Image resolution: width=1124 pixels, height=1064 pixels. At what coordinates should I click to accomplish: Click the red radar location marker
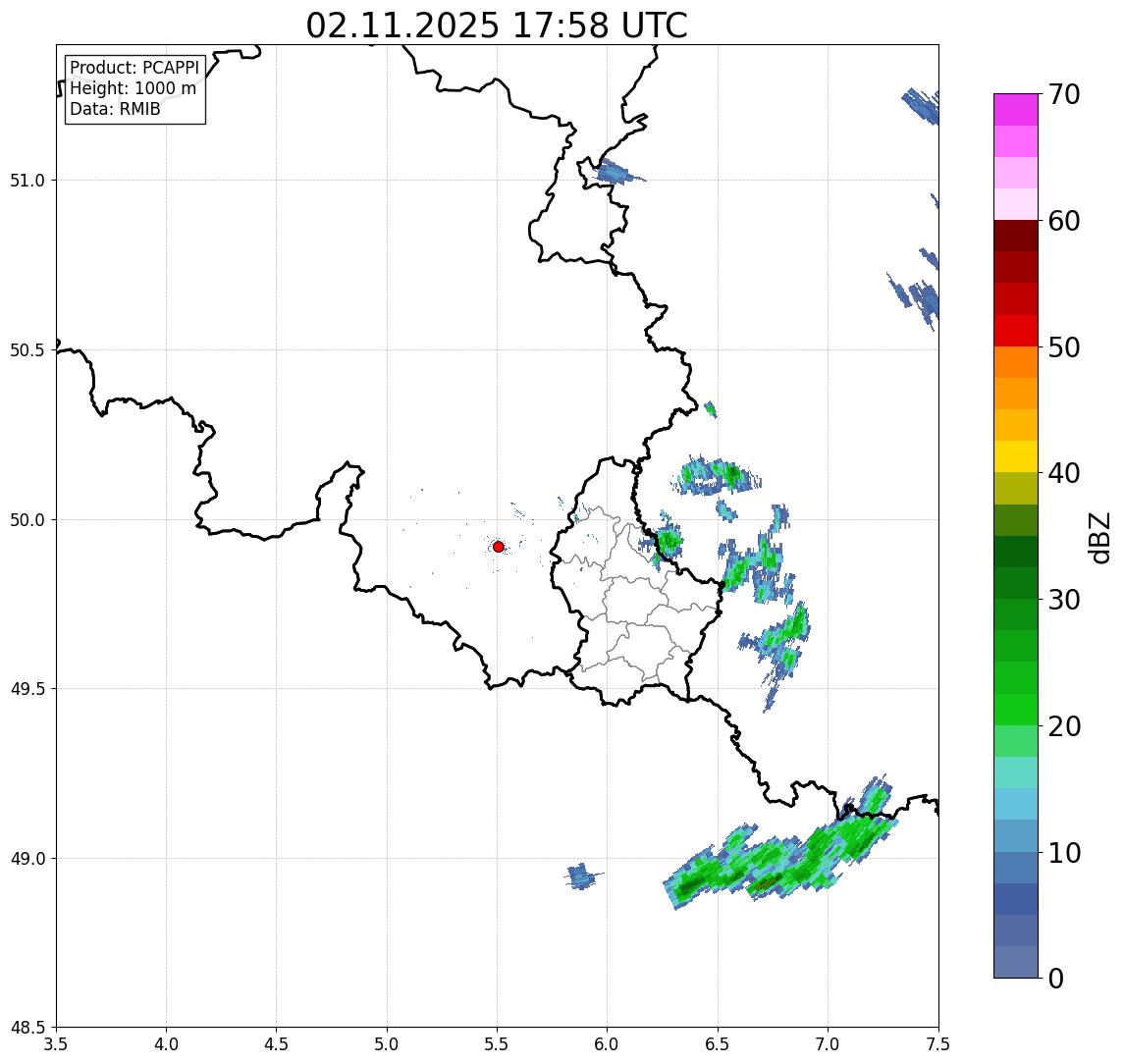coord(499,547)
